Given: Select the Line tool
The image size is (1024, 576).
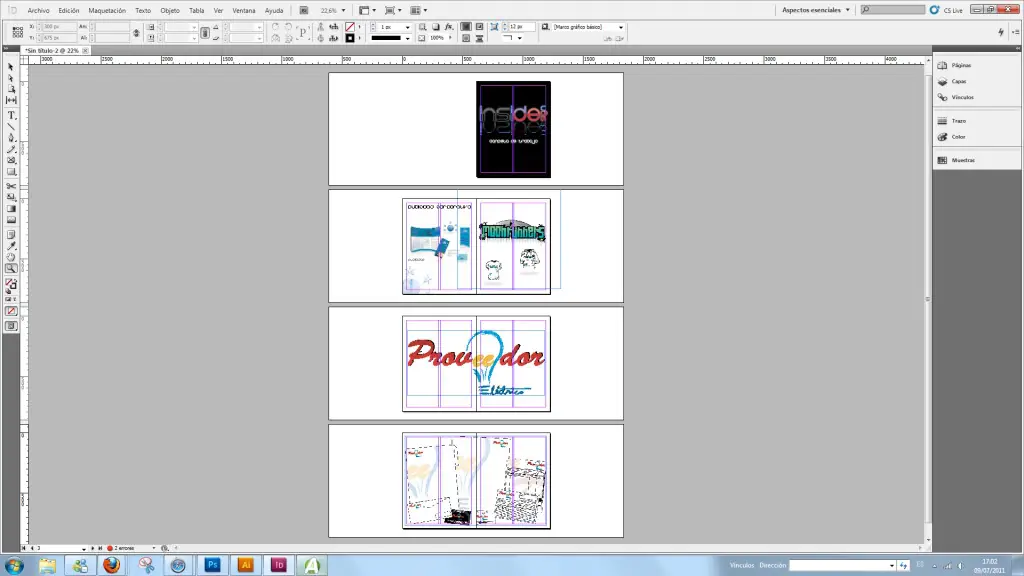Looking at the screenshot, I should tap(10, 127).
